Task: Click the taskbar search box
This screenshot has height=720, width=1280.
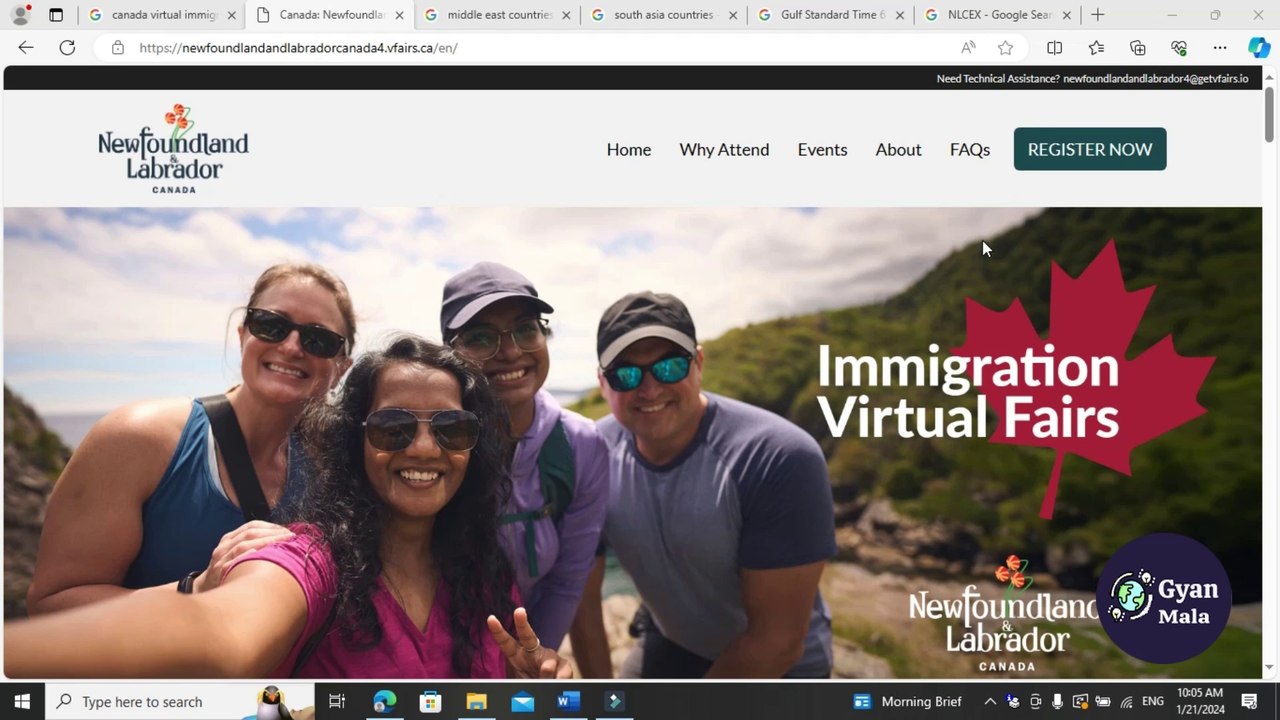Action: 180,701
